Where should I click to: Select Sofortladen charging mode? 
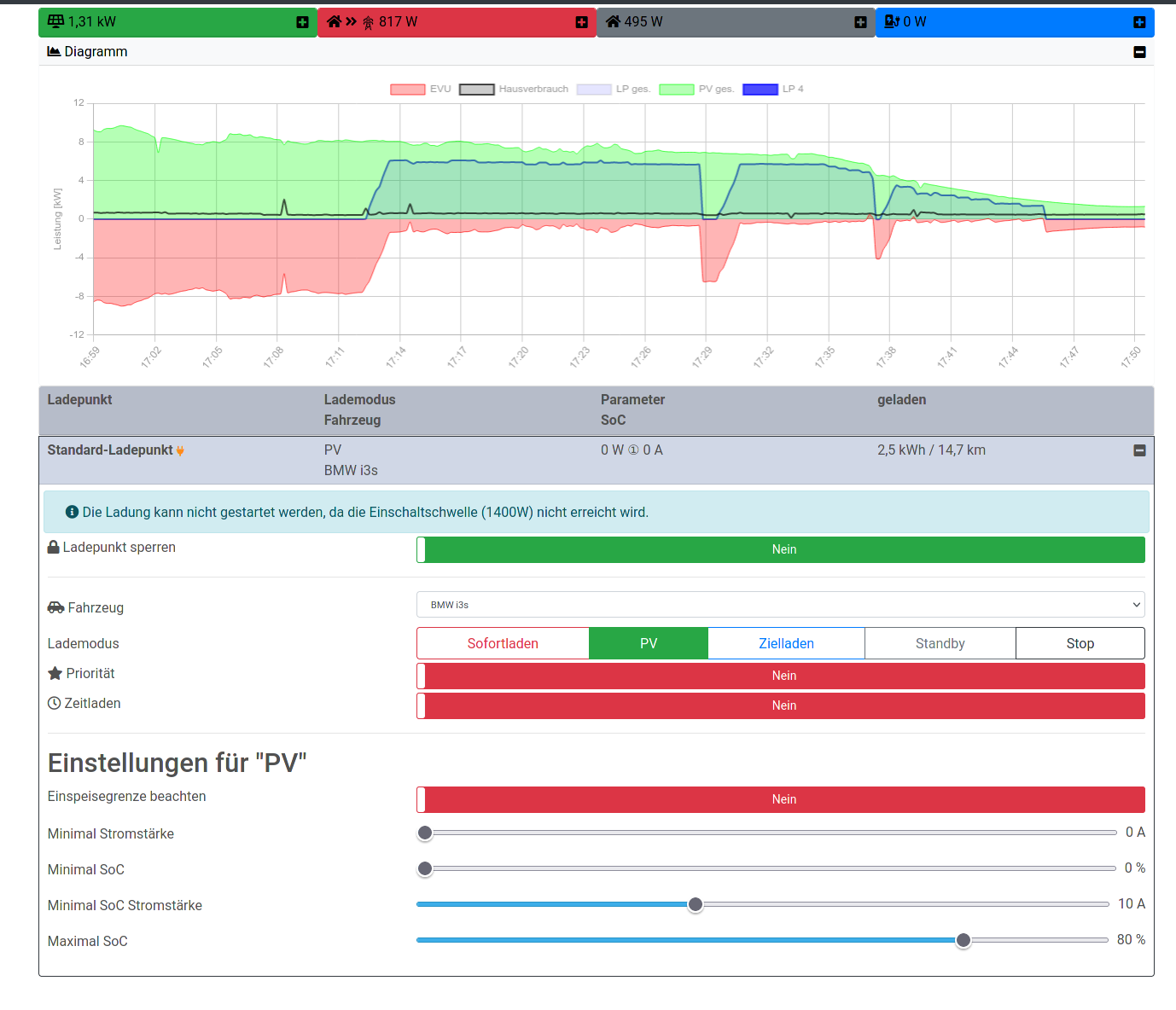[x=503, y=643]
